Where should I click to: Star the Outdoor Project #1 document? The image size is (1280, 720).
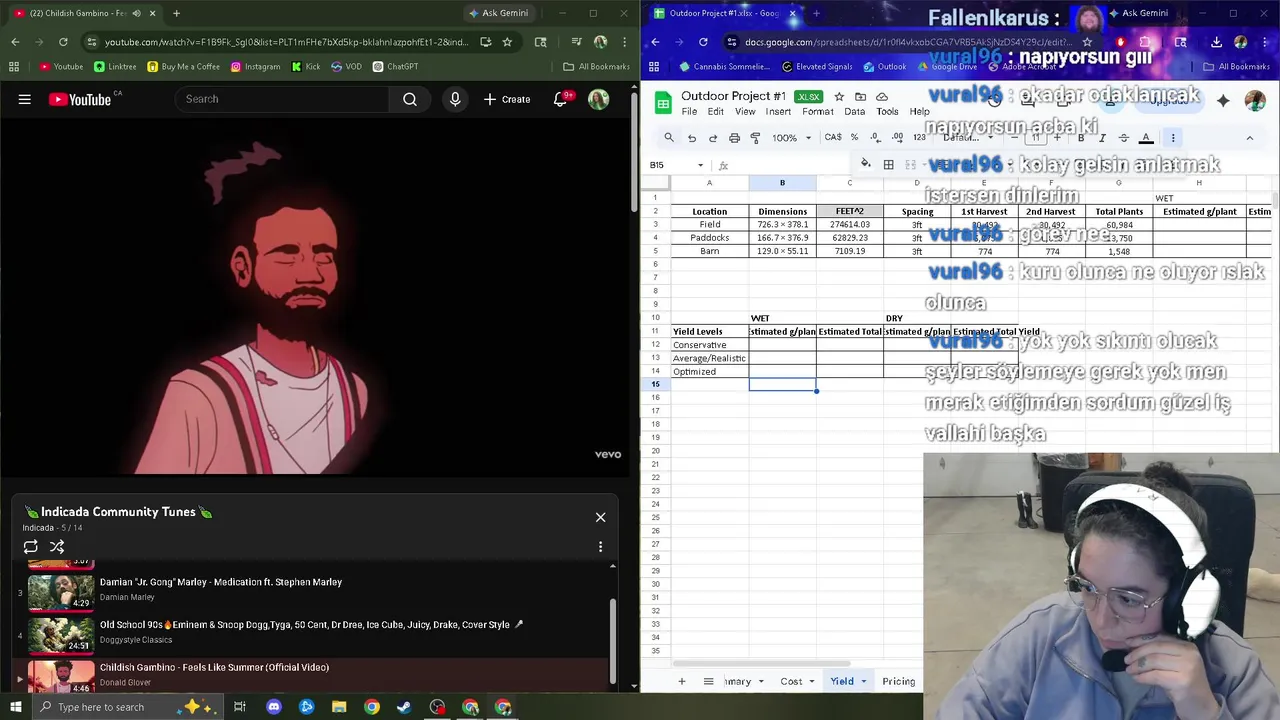839,97
